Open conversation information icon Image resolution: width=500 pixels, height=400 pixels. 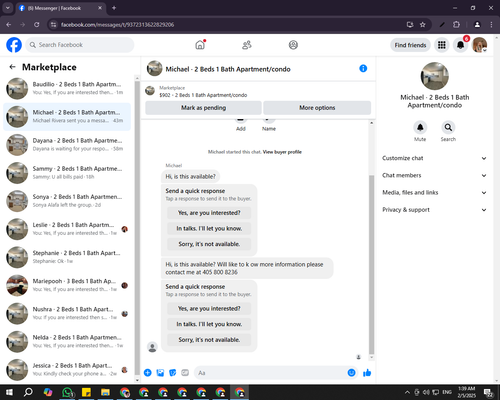tap(363, 68)
